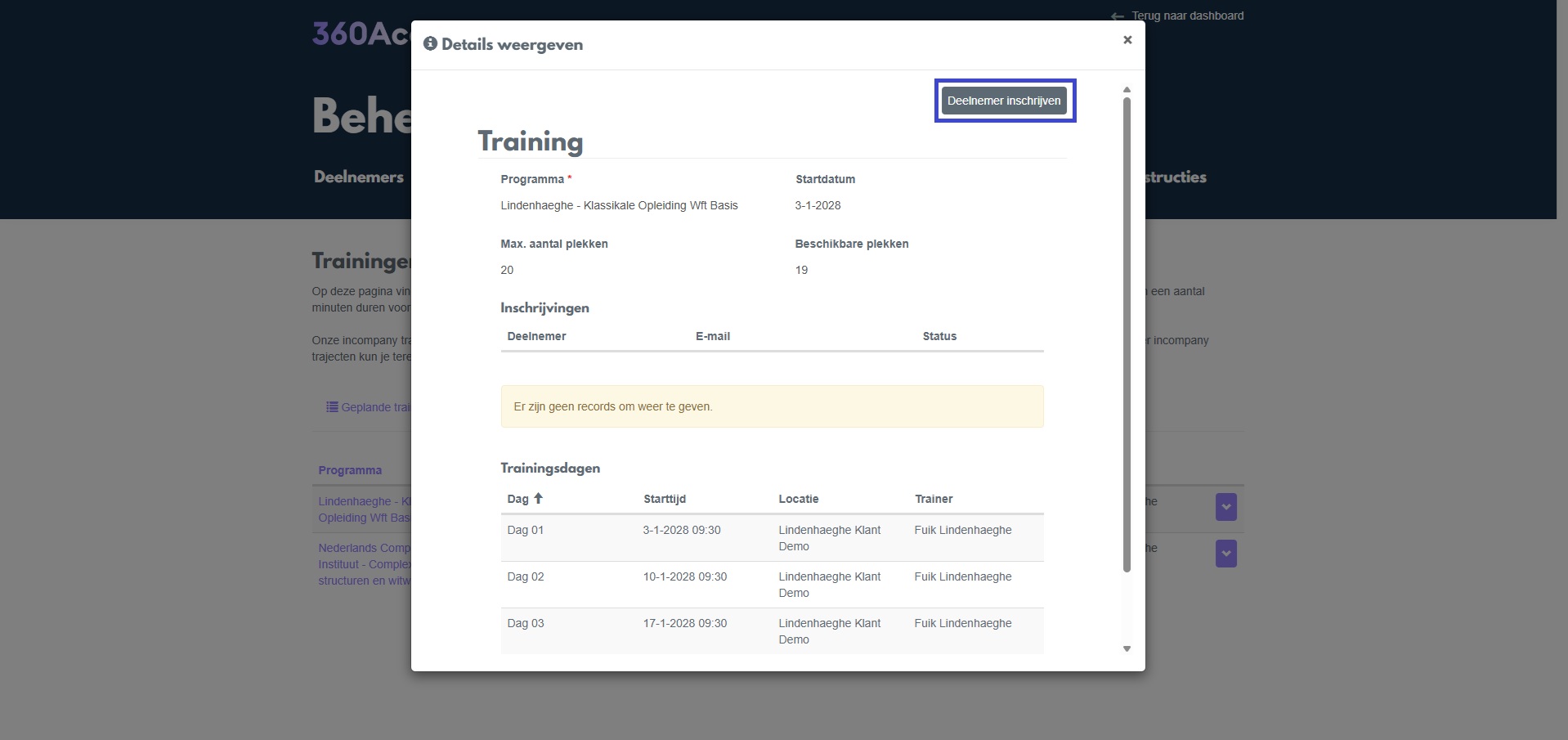
Task: Click the 'Er zijn geen records' notice
Action: point(772,406)
